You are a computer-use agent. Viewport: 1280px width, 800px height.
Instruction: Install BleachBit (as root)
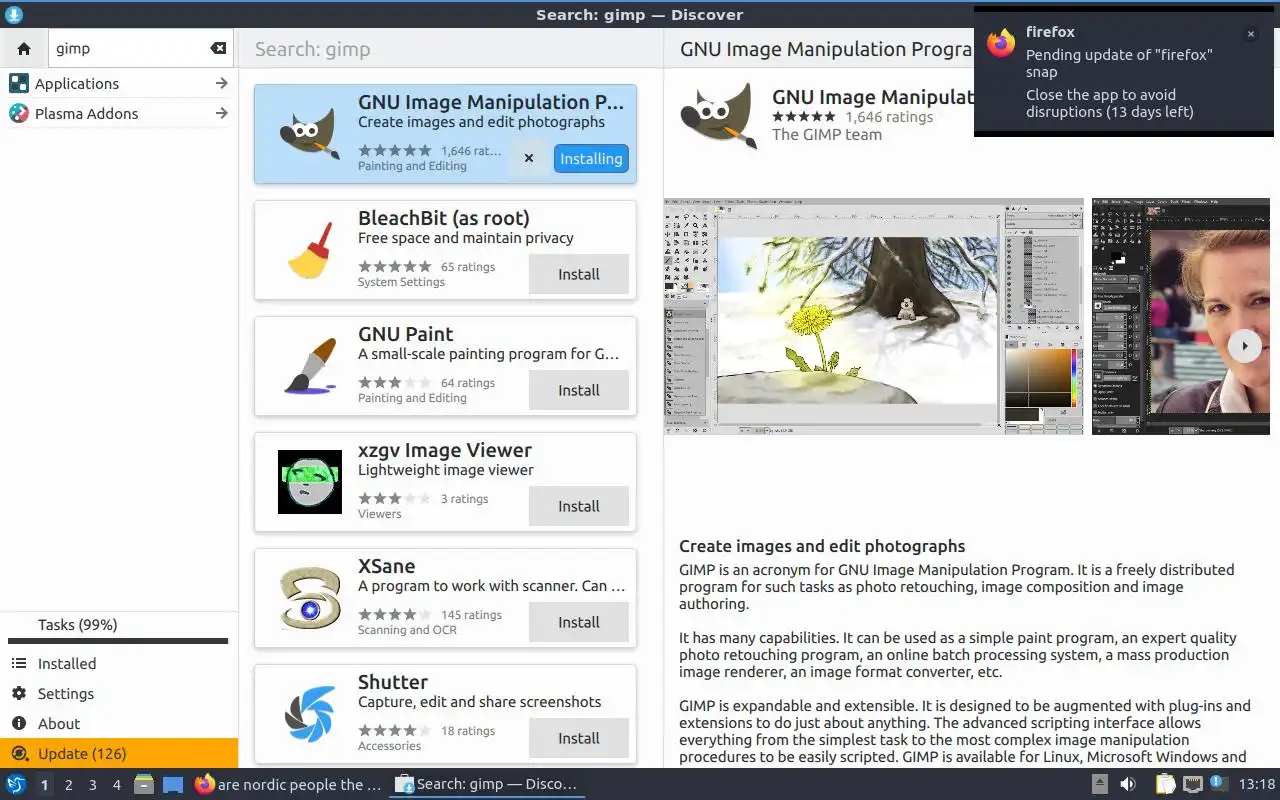pos(579,274)
